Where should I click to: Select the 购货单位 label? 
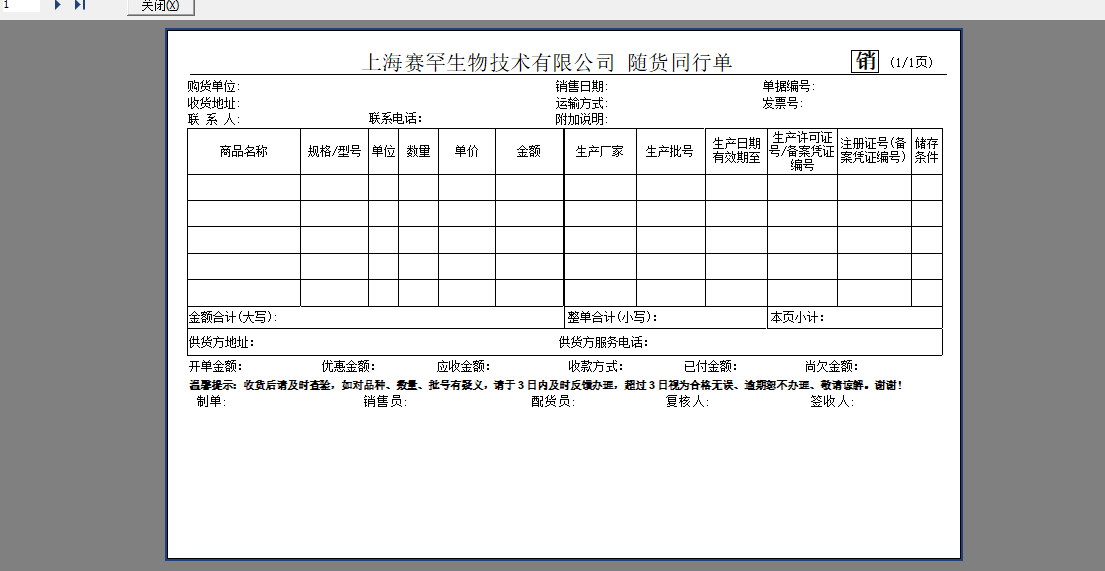[x=214, y=87]
